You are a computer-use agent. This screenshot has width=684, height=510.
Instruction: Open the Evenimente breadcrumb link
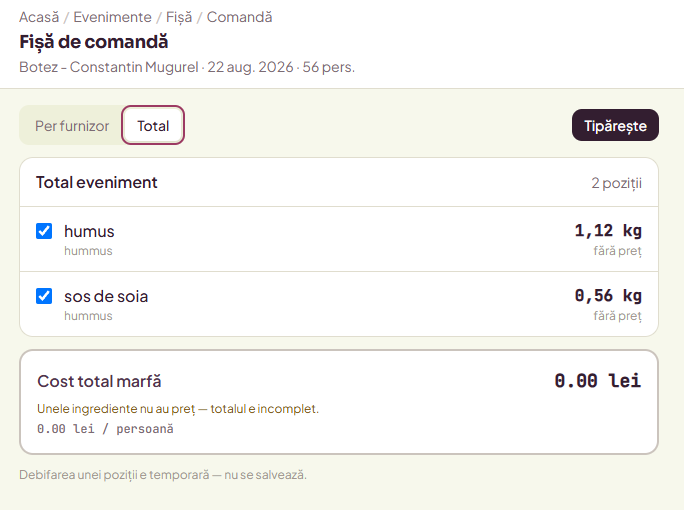[x=112, y=17]
